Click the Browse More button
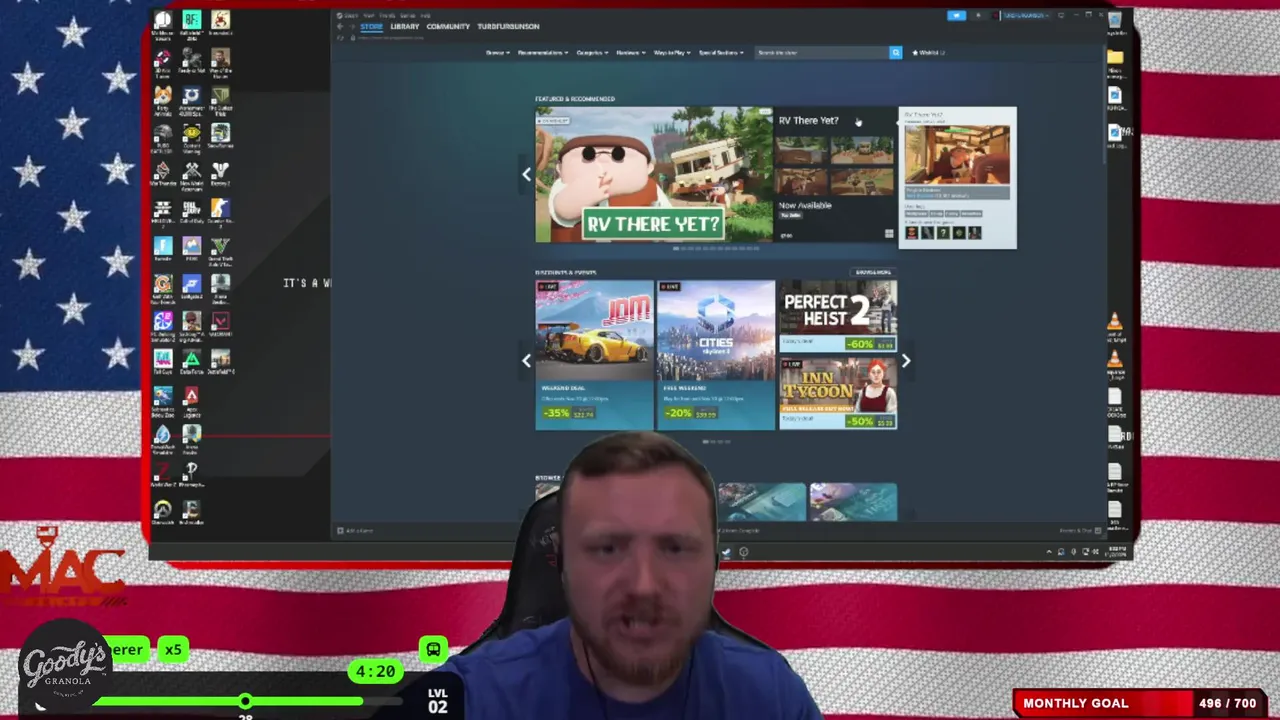 873,272
